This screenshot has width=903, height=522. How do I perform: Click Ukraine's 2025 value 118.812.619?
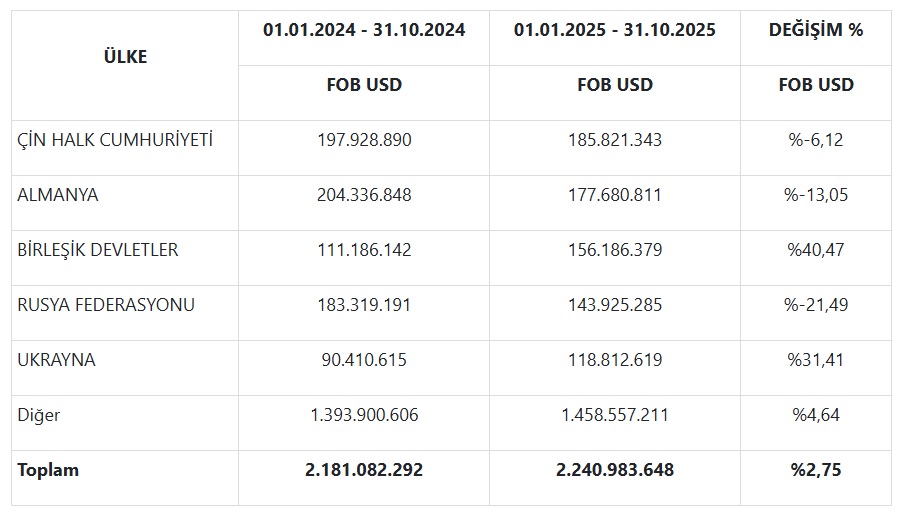615,360
